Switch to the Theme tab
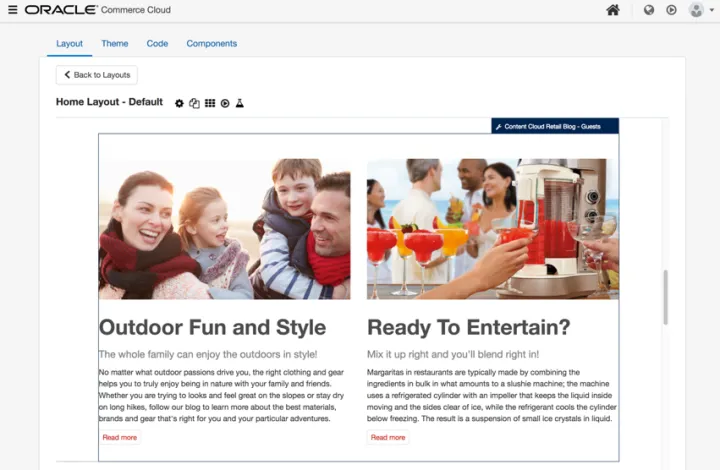The image size is (720, 470). pyautogui.click(x=114, y=44)
